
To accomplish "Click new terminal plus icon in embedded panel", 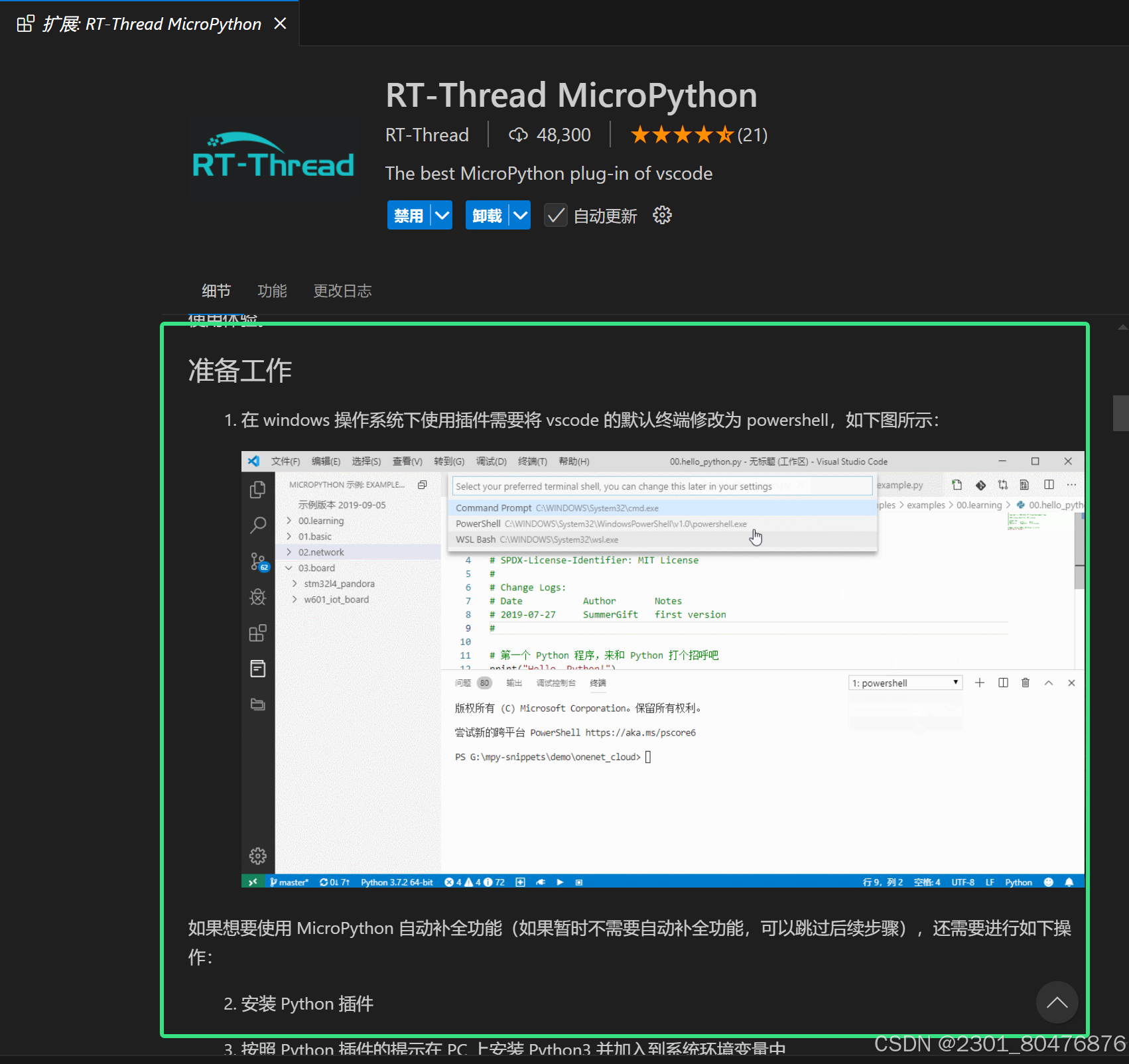I will coord(980,683).
